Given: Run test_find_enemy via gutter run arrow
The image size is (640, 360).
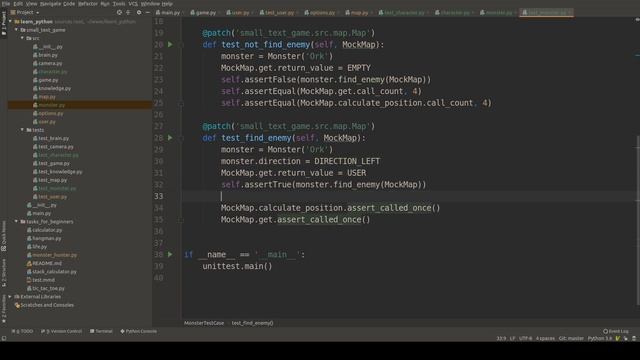Looking at the screenshot, I should [170, 138].
